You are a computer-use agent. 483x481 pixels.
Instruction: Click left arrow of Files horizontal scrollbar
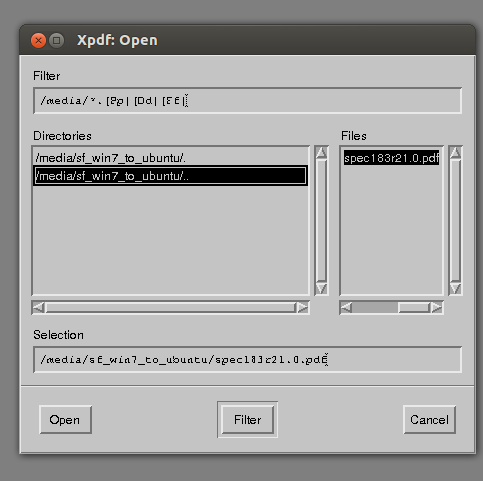click(x=346, y=307)
